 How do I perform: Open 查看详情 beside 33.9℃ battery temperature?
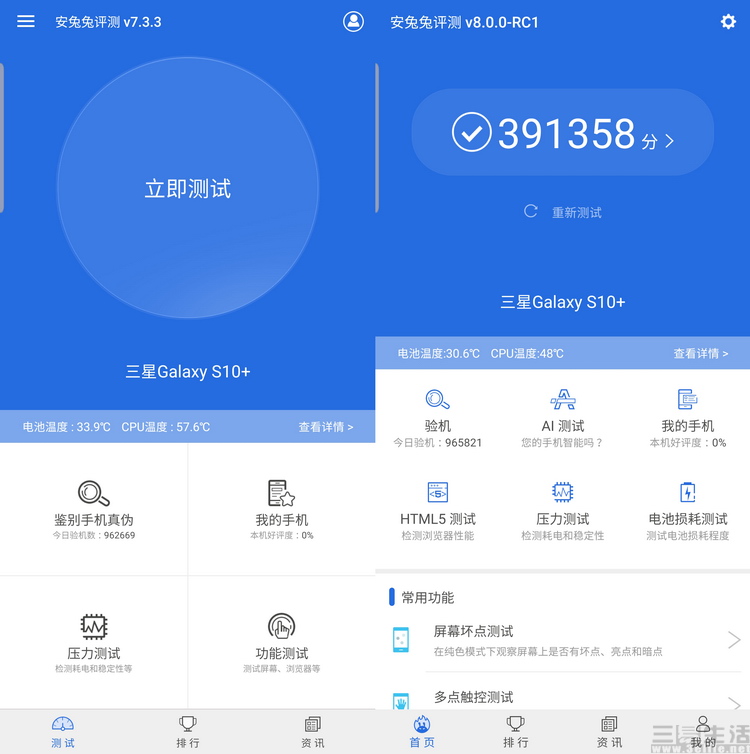pyautogui.click(x=325, y=427)
